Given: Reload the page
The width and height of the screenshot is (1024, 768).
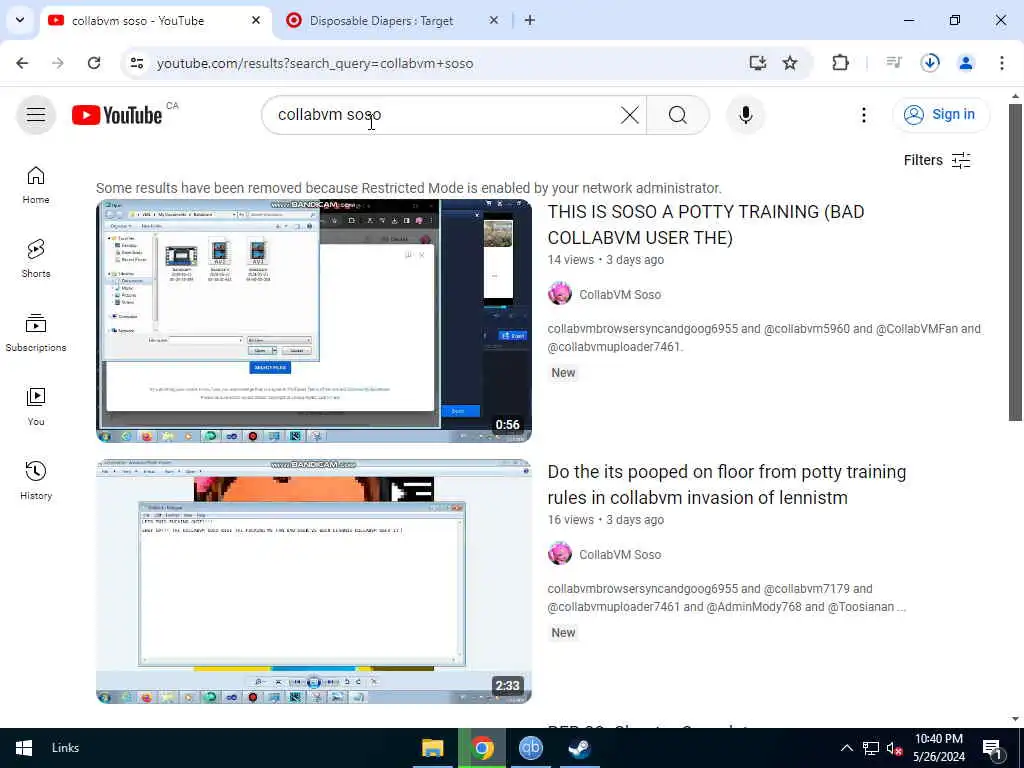Looking at the screenshot, I should [x=94, y=63].
